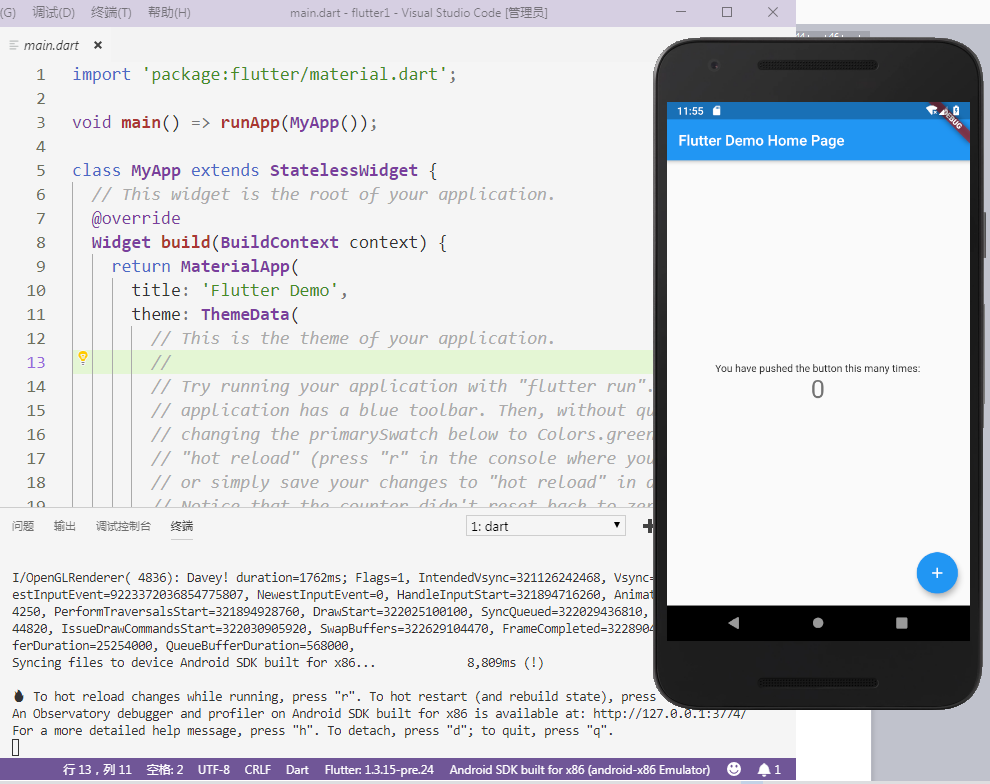Open the 帮助(H) menu
990x784 pixels.
[169, 13]
